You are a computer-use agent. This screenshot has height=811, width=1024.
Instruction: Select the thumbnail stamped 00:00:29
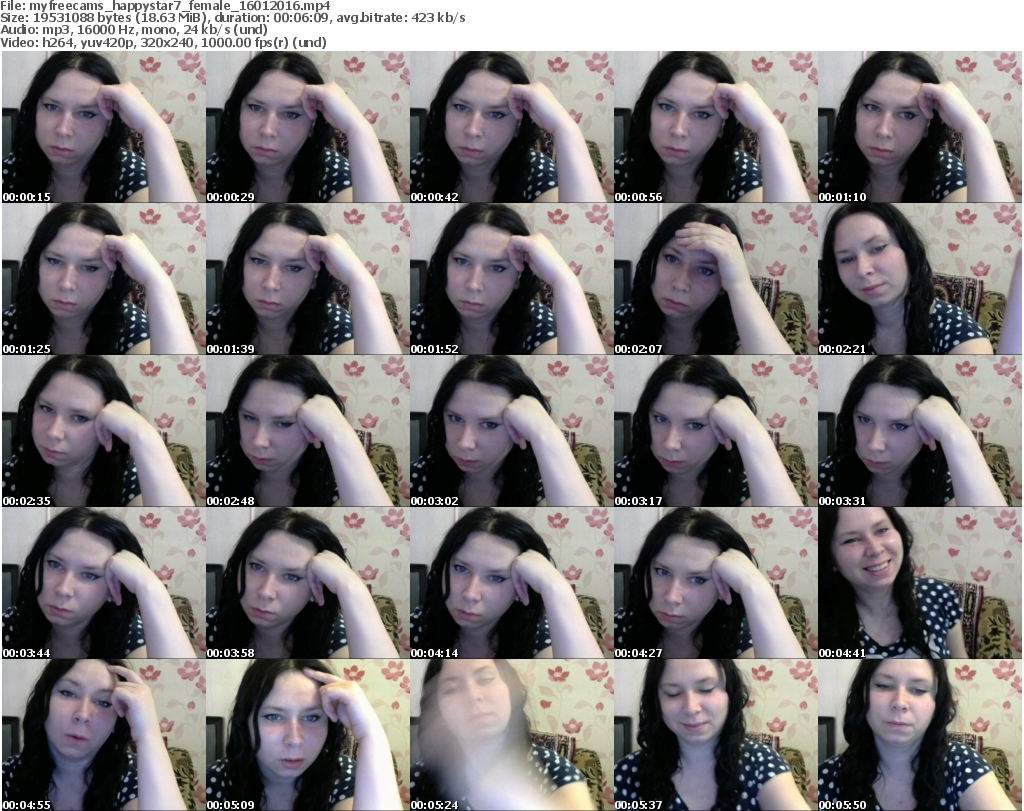click(x=308, y=127)
